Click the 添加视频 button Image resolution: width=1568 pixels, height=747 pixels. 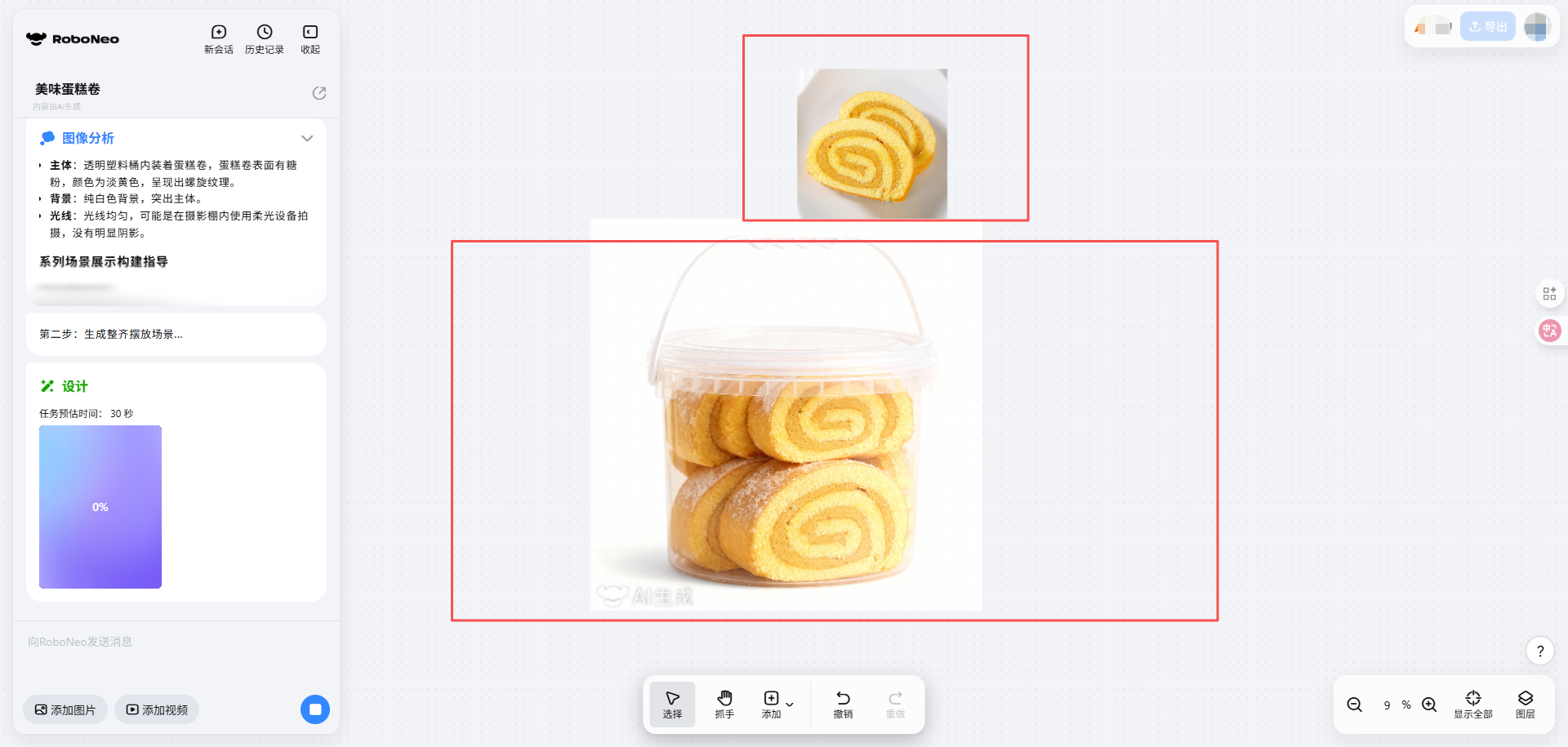pos(157,709)
